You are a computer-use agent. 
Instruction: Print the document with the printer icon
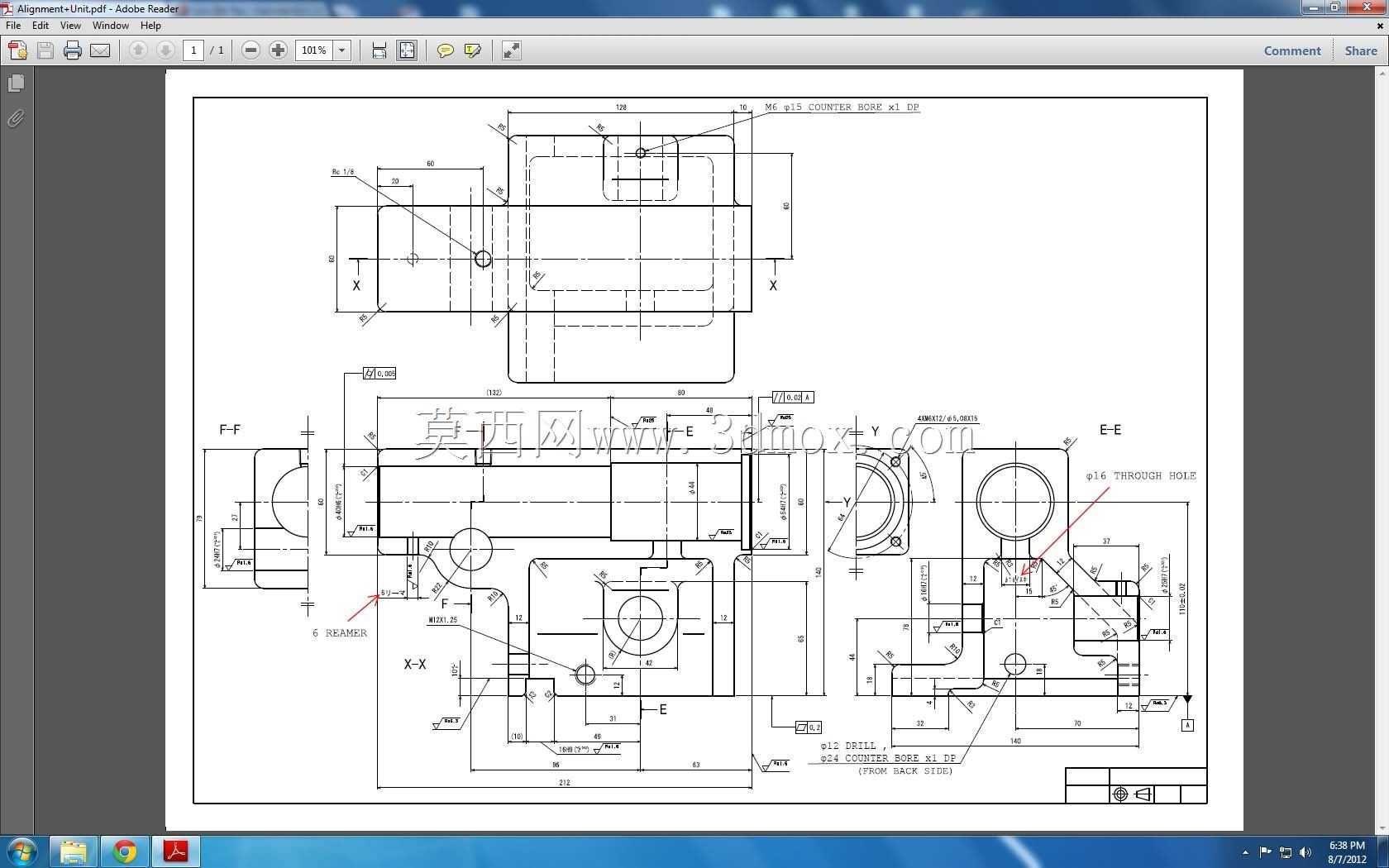tap(73, 50)
